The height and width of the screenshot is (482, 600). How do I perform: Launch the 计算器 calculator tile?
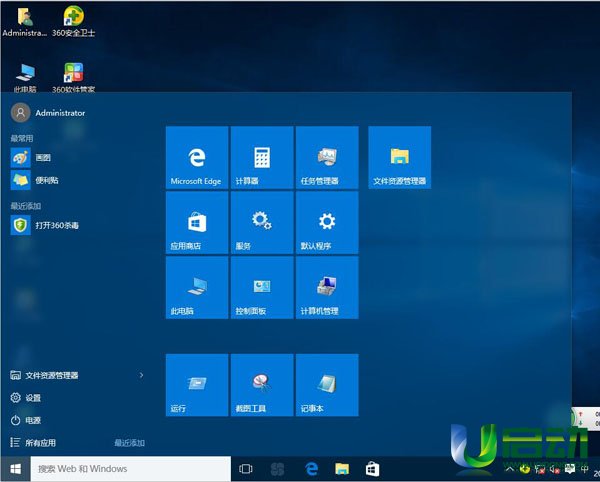coord(262,157)
